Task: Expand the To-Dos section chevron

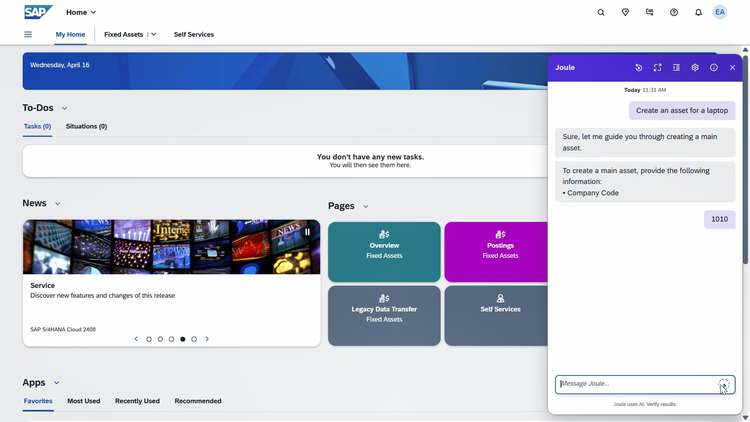Action: pos(65,109)
